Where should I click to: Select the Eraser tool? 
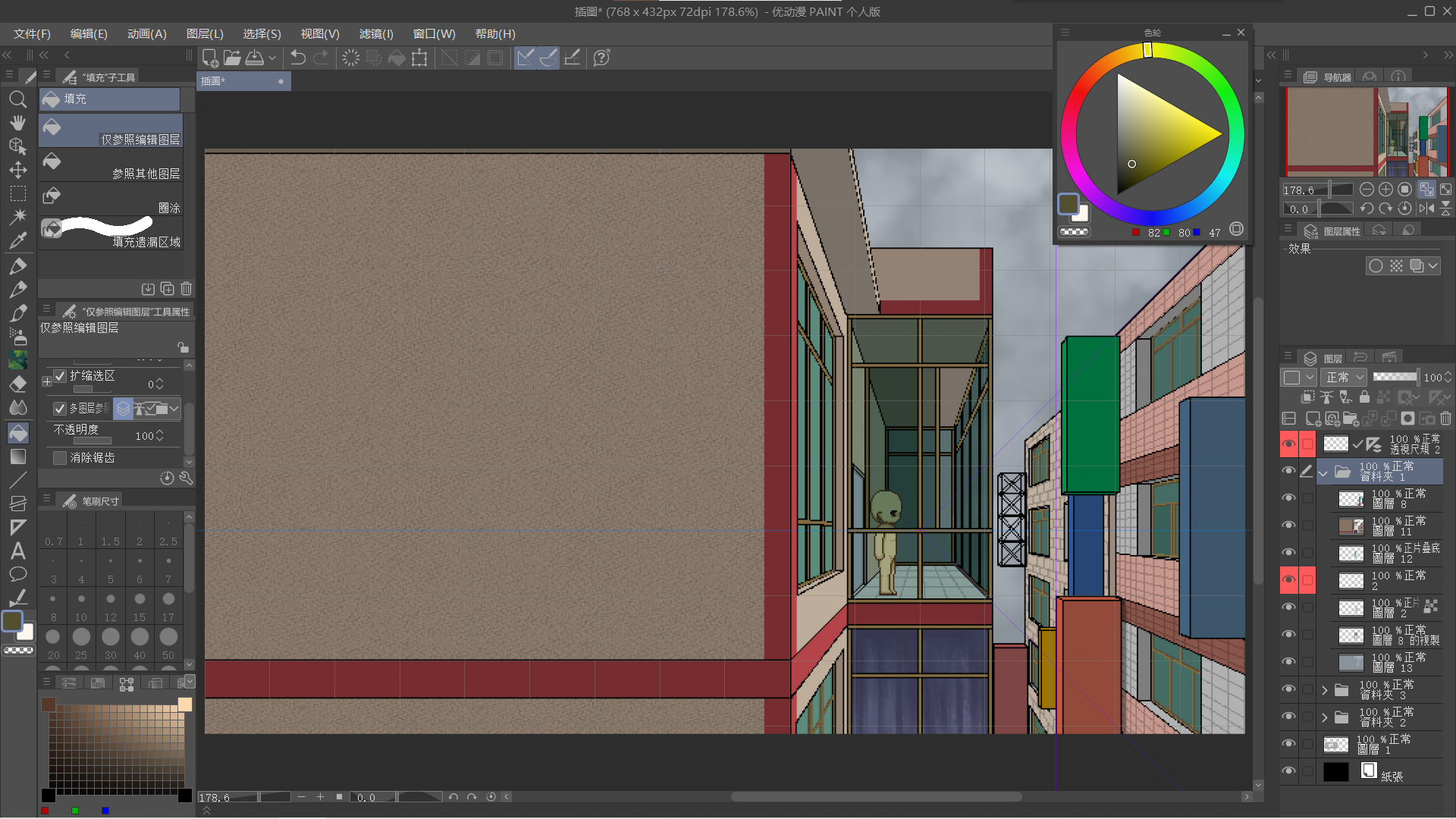18,384
